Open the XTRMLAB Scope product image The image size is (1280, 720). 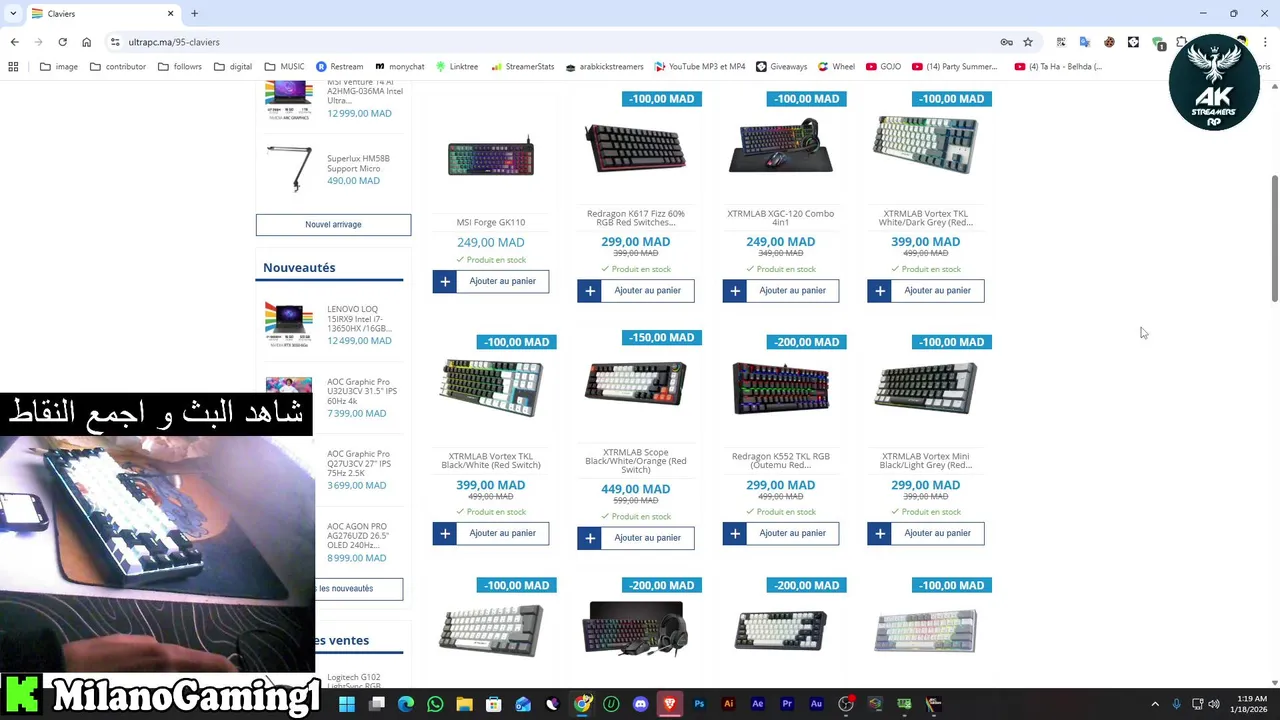point(636,384)
